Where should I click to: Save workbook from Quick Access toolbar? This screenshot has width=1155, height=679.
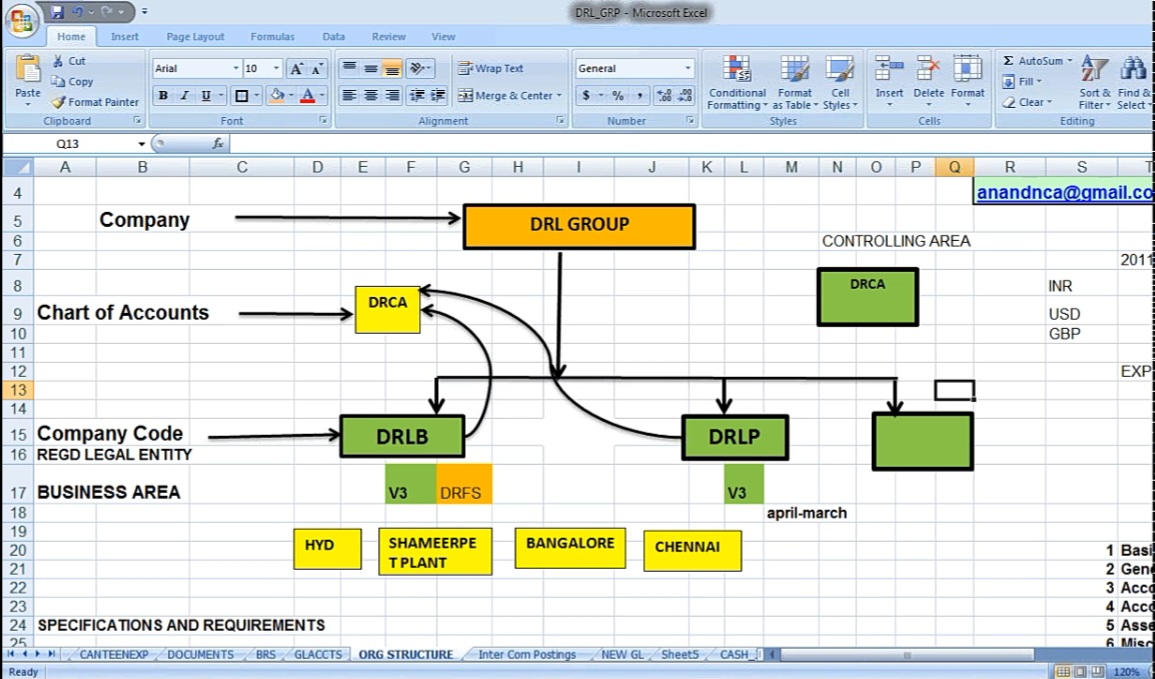(x=57, y=12)
